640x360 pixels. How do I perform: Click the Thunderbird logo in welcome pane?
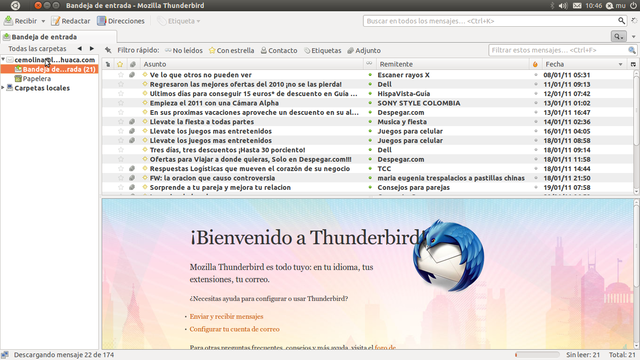448,256
